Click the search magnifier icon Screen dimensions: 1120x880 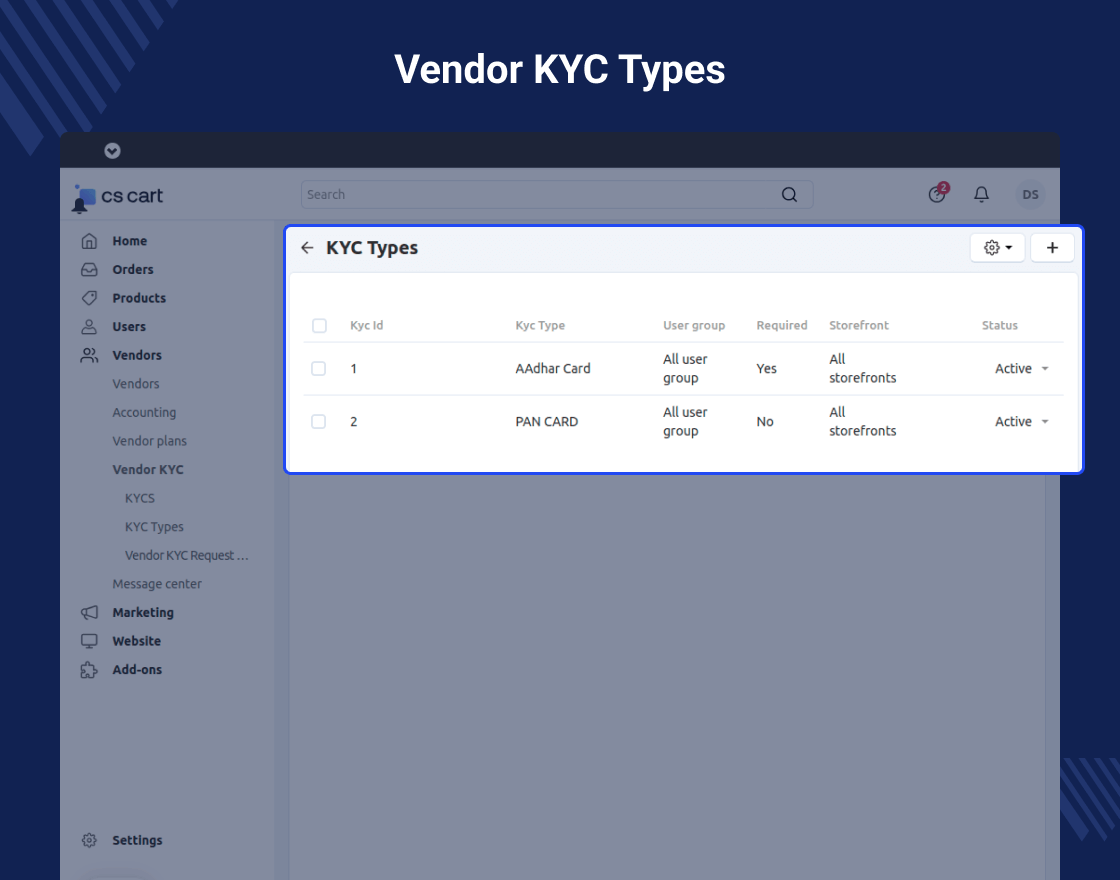point(789,194)
